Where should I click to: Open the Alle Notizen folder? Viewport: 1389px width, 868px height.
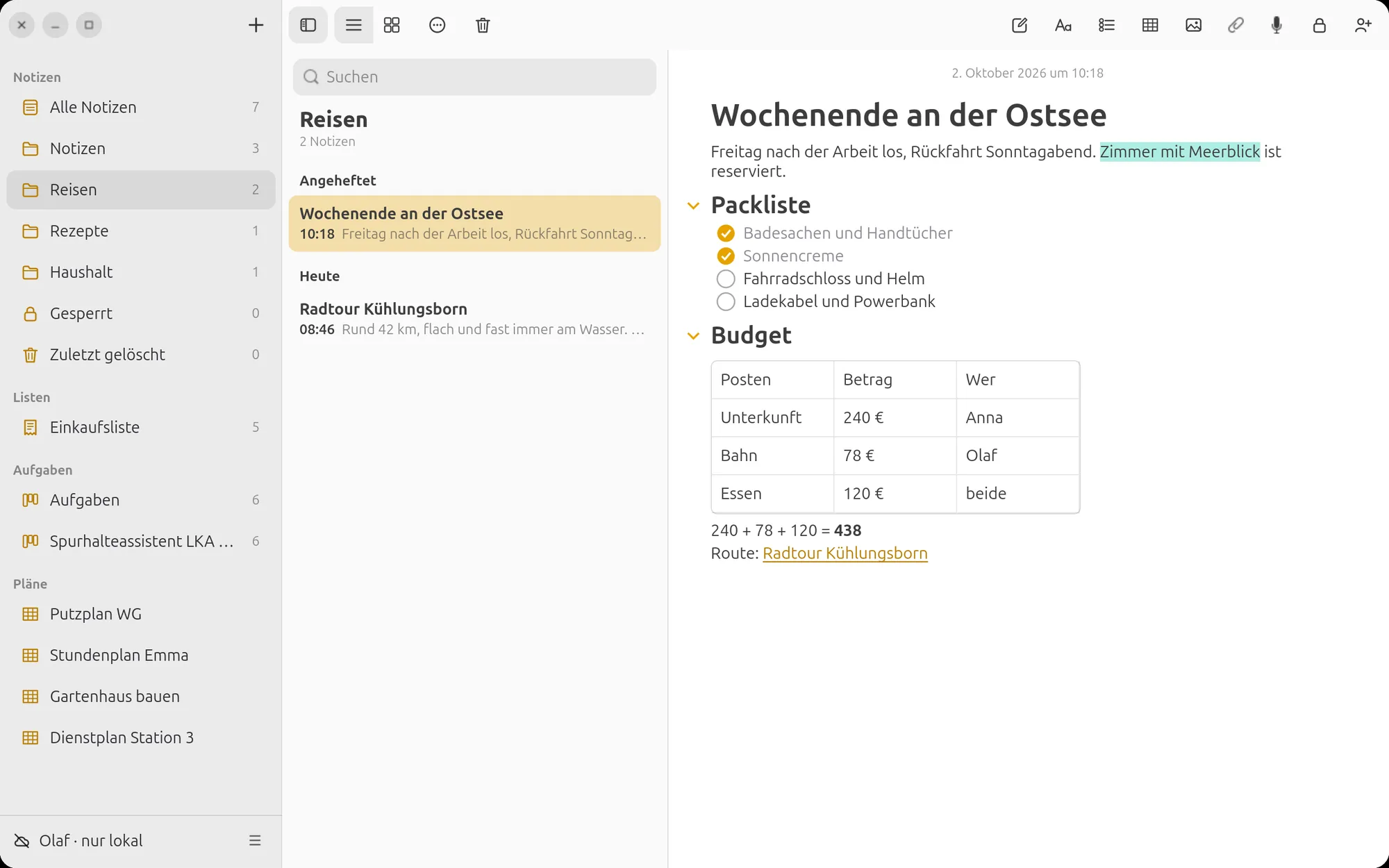(141, 108)
